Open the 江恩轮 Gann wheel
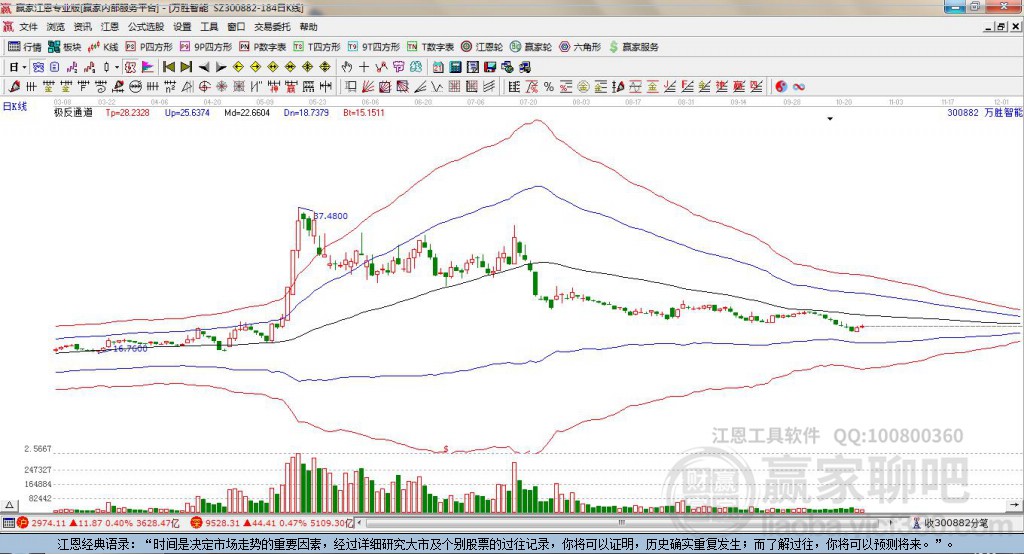Image resolution: width=1024 pixels, height=554 pixels. pos(482,46)
